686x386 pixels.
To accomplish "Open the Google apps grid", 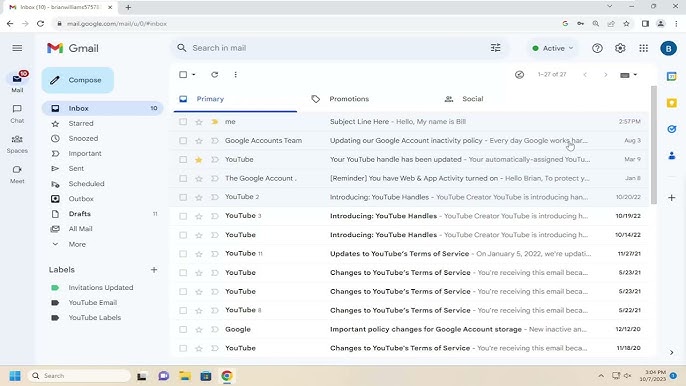I will coord(644,48).
